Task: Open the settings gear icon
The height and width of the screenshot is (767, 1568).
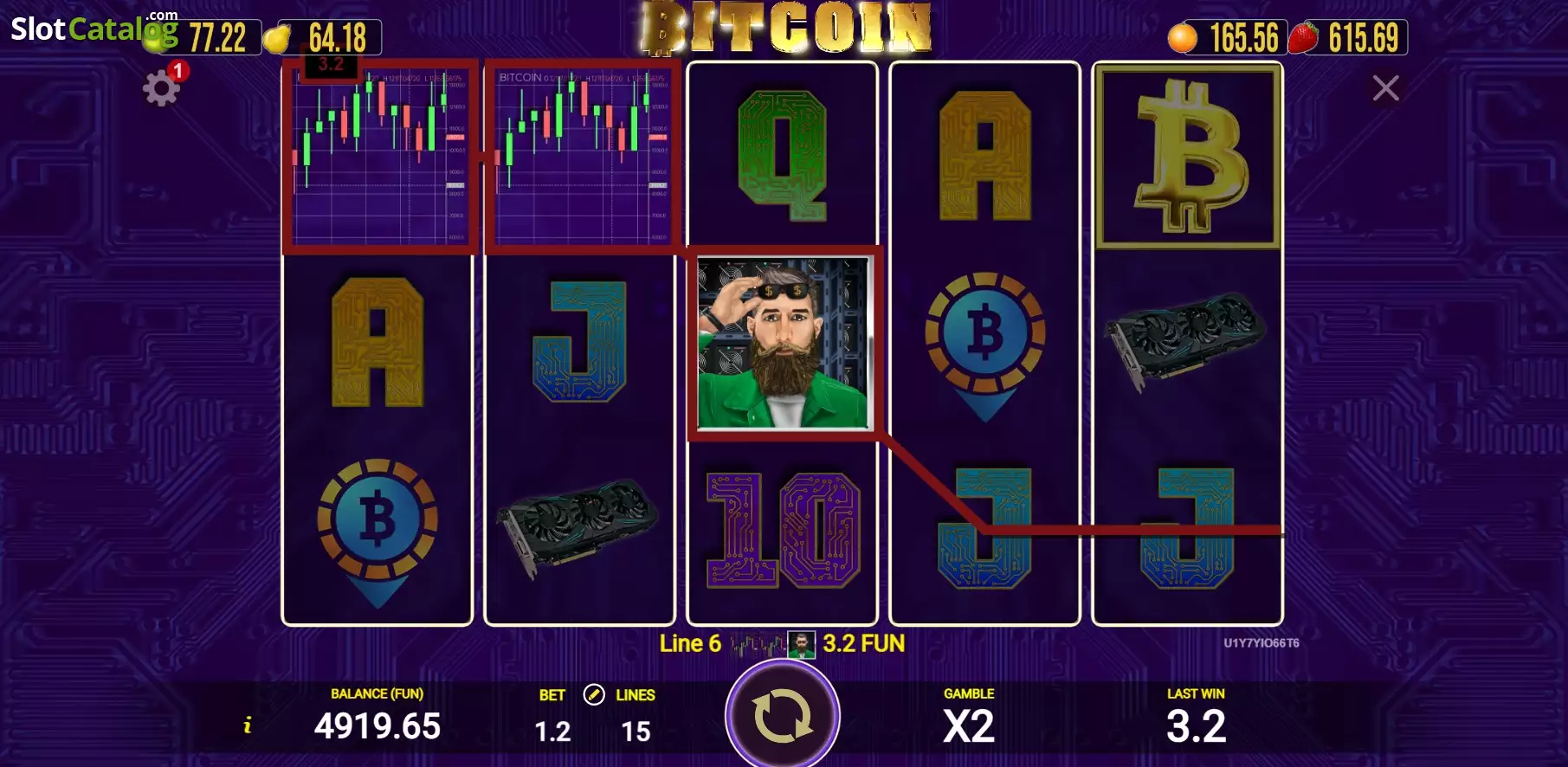Action: point(161,88)
